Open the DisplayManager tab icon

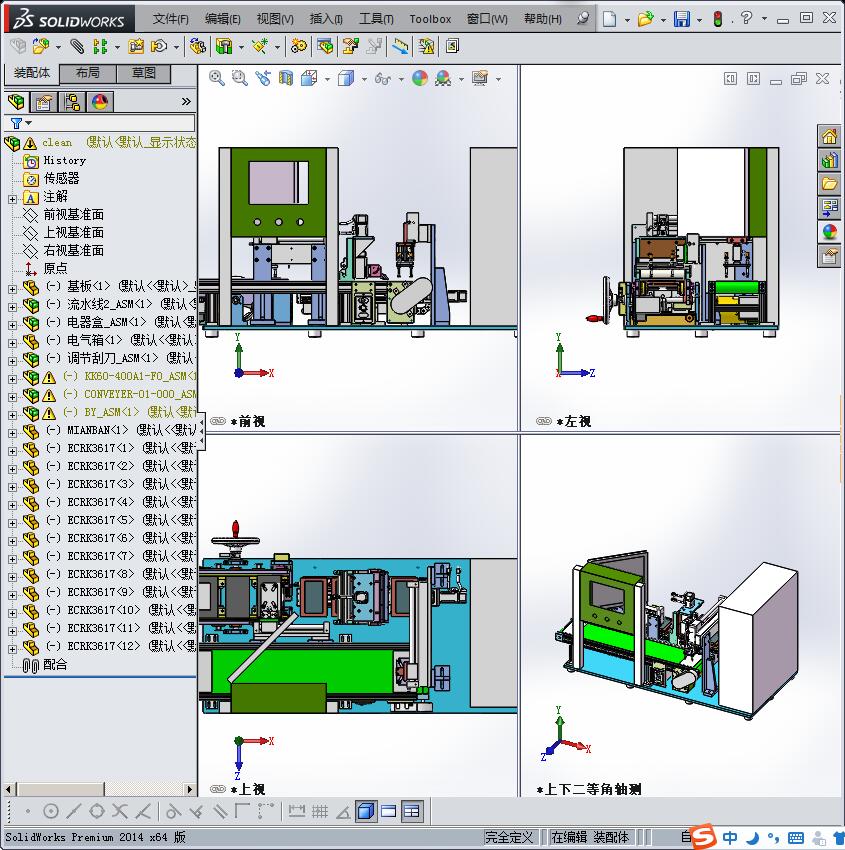[x=100, y=102]
